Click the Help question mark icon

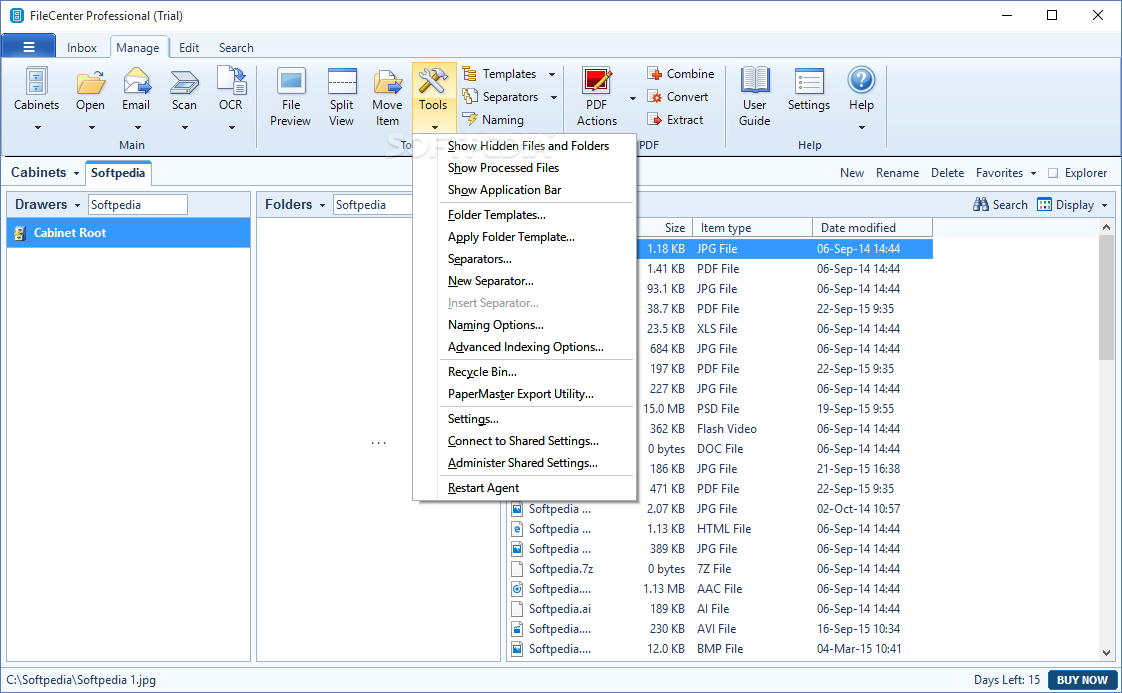click(x=862, y=80)
